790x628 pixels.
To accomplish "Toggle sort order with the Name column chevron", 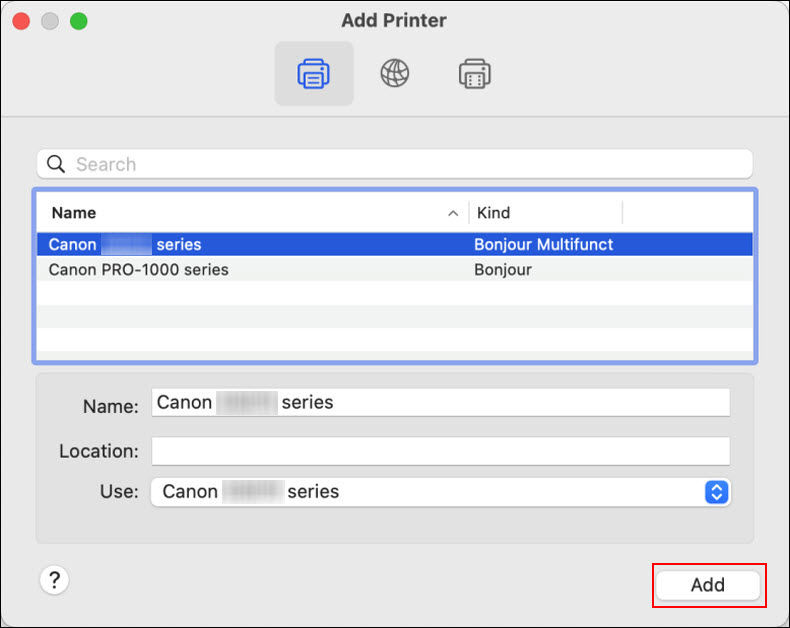I will click(x=453, y=213).
